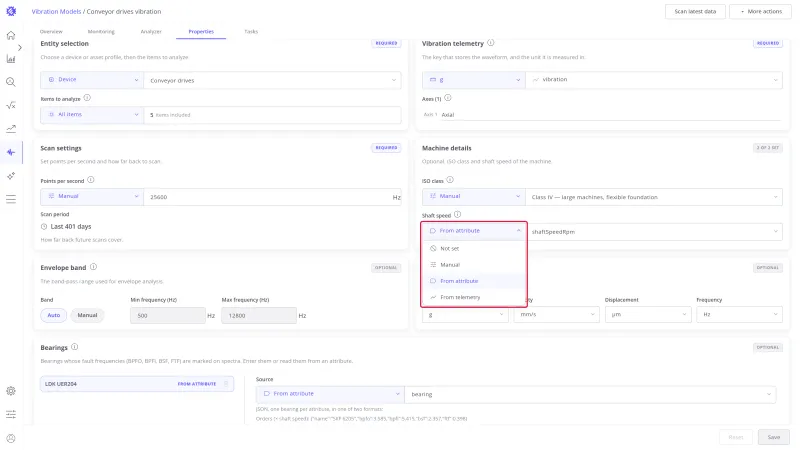
Task: Click the Points per second info icon
Action: point(90,180)
